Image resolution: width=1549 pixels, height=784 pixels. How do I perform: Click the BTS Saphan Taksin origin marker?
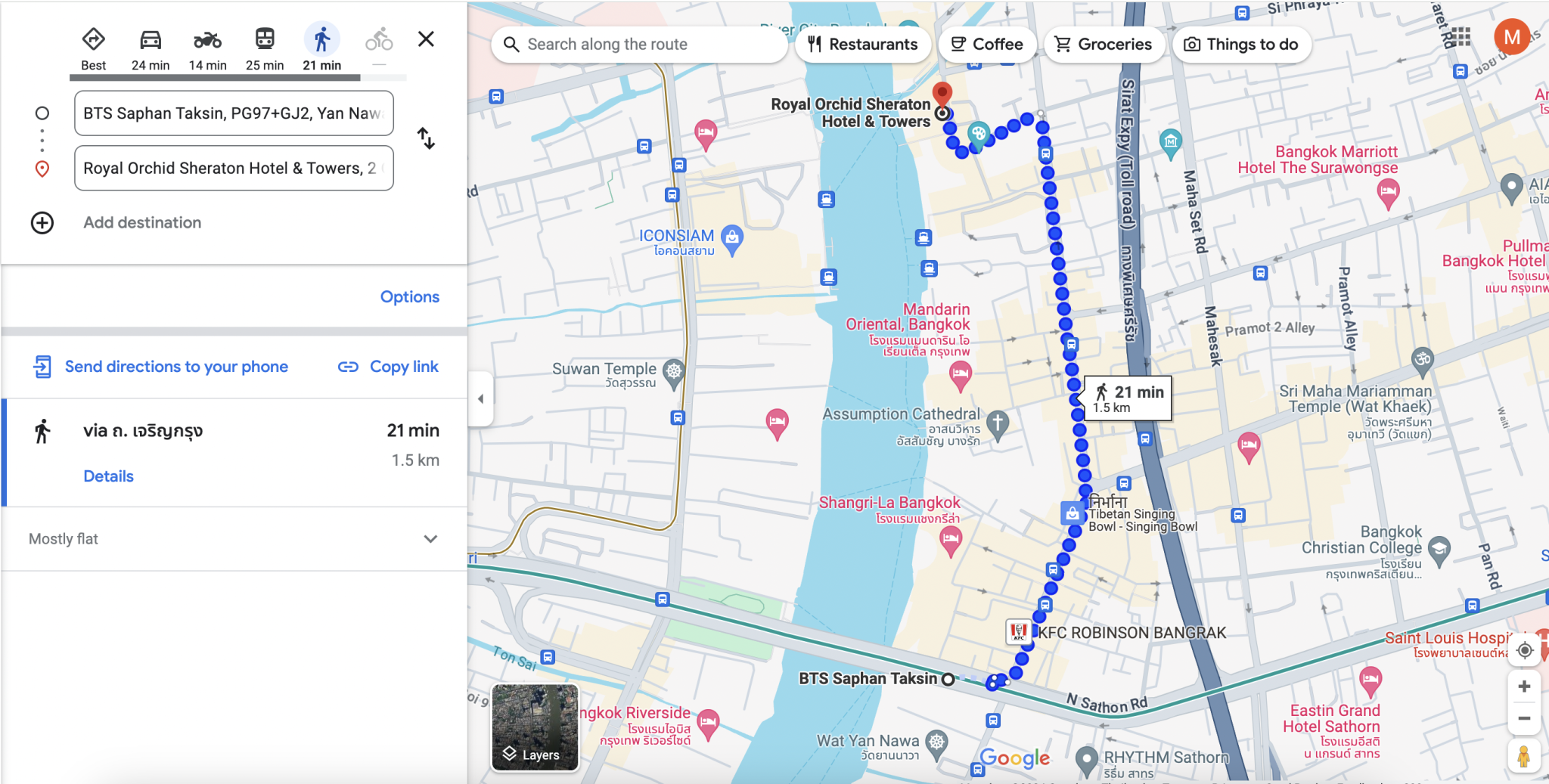coord(948,679)
